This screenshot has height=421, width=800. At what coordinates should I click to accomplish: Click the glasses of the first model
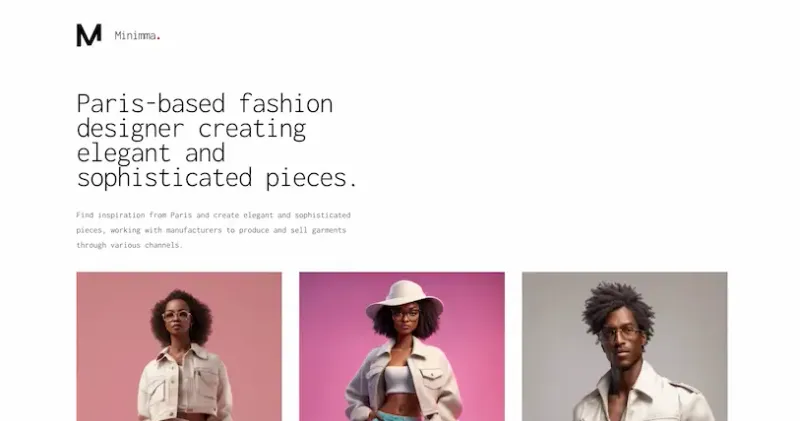[177, 316]
